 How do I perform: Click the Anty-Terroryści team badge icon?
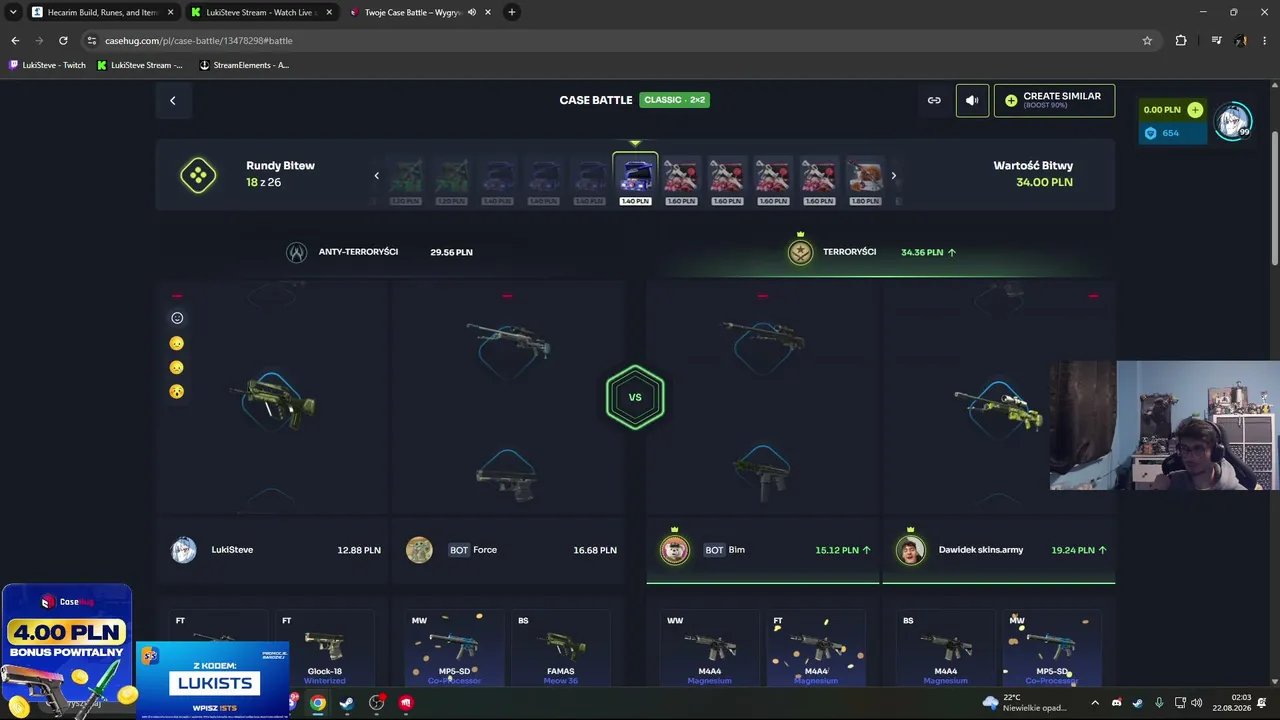(296, 252)
